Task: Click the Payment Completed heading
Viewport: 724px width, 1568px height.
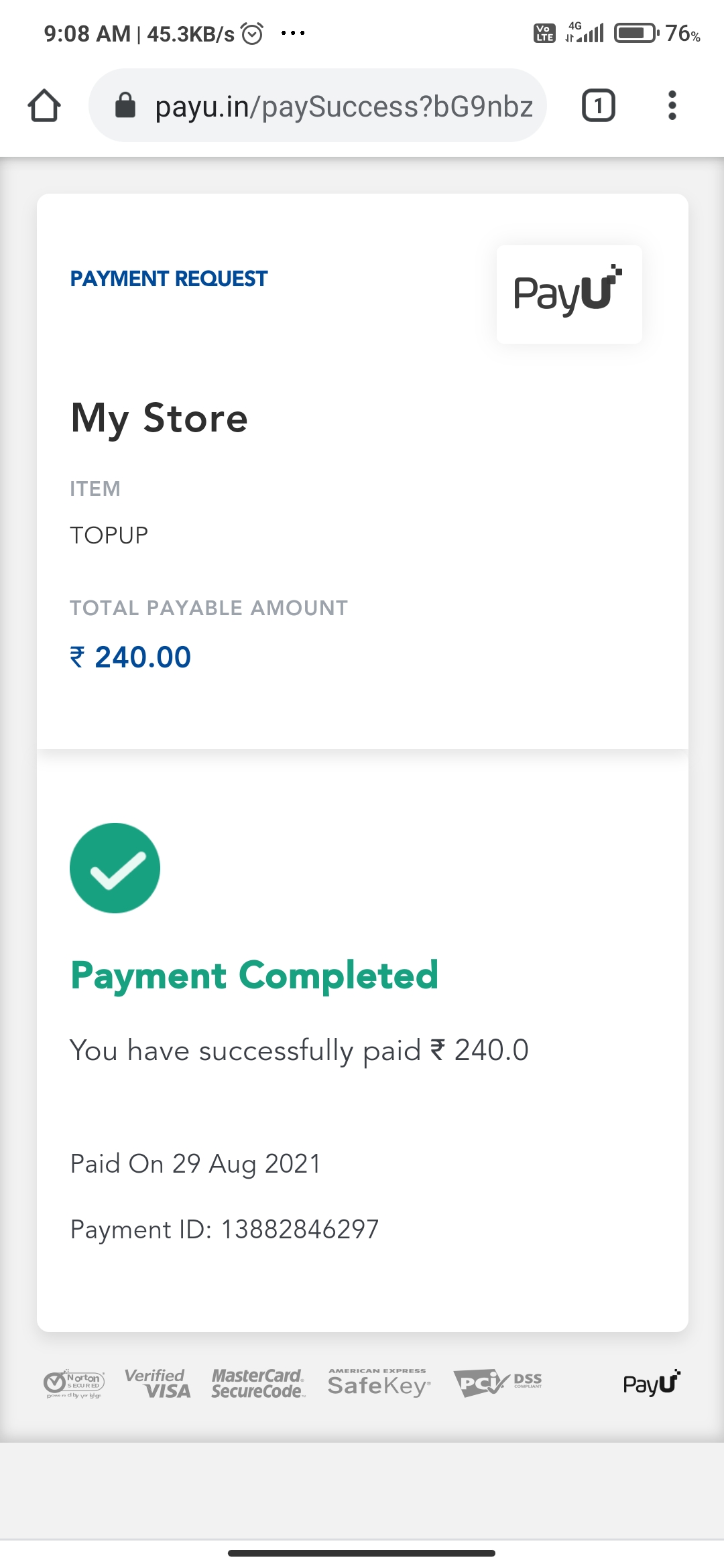Action: (x=255, y=975)
